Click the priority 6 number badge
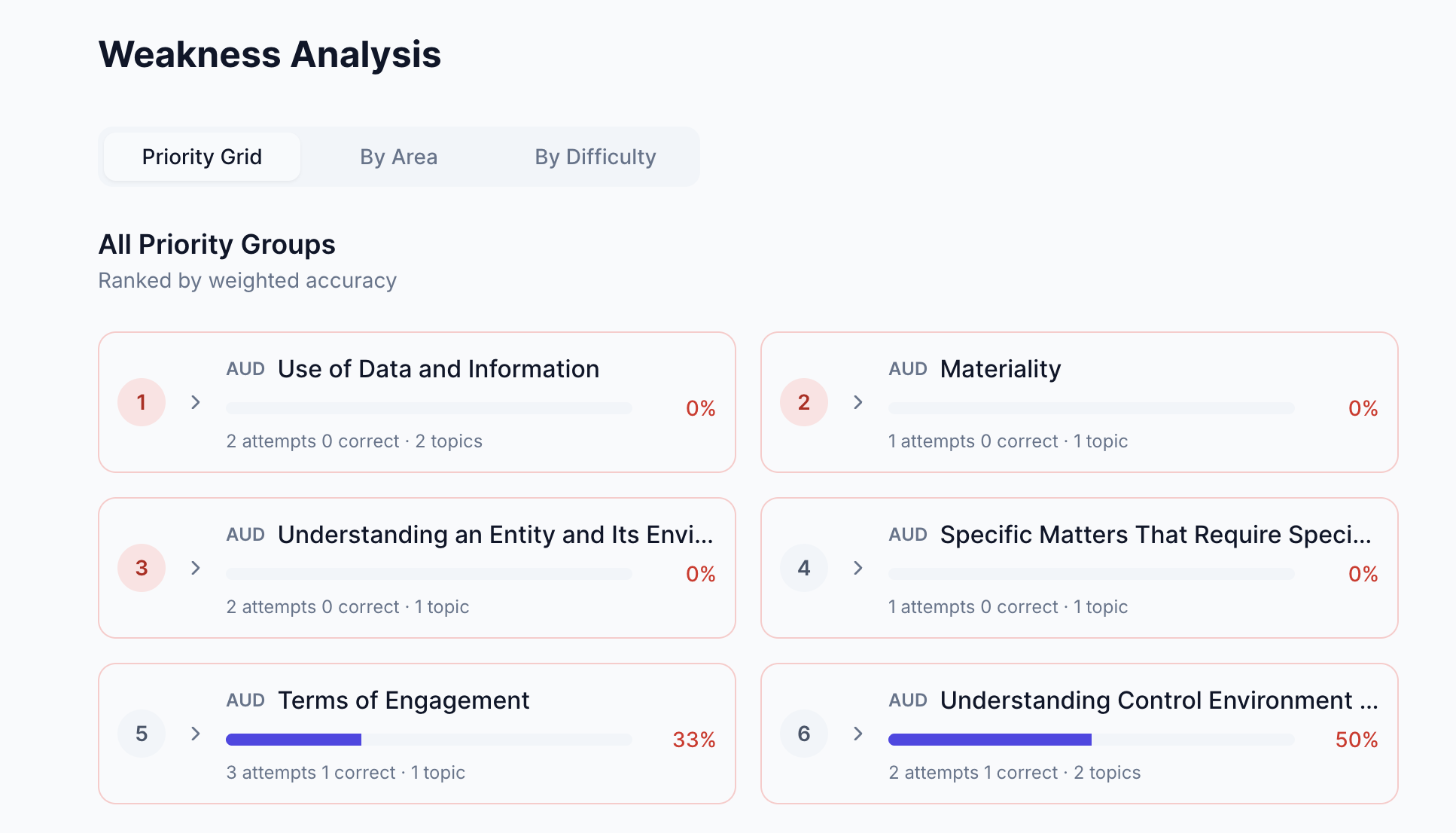The image size is (1456, 833). 804,733
